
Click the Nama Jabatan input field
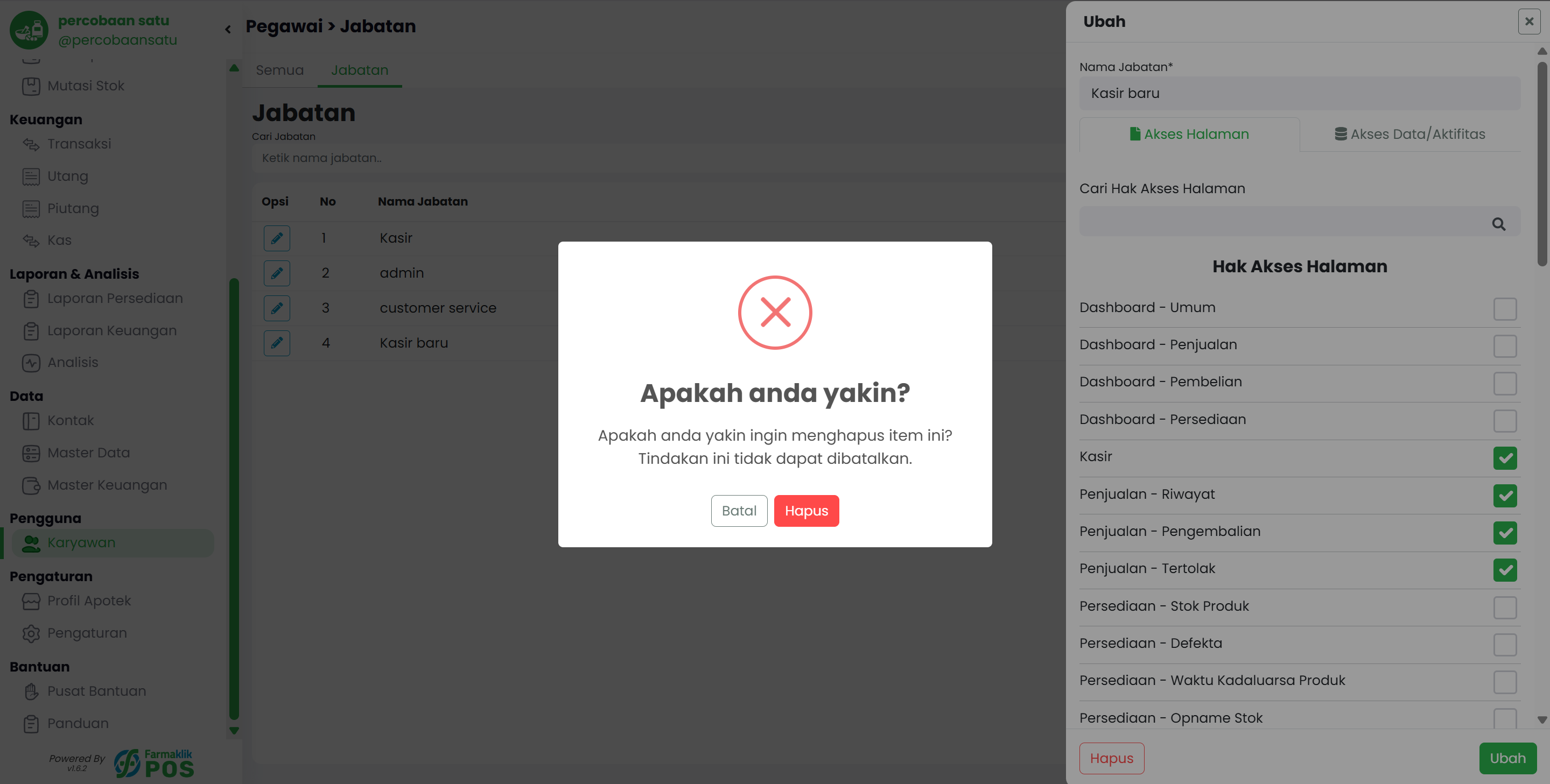point(1300,93)
